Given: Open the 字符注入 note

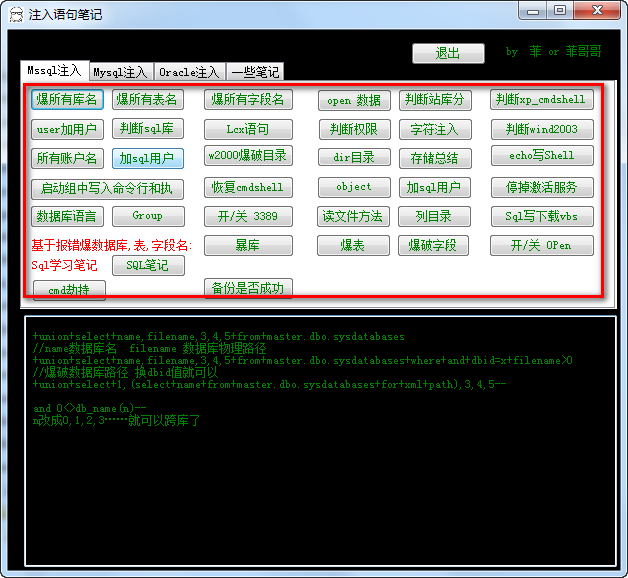Looking at the screenshot, I should point(435,129).
